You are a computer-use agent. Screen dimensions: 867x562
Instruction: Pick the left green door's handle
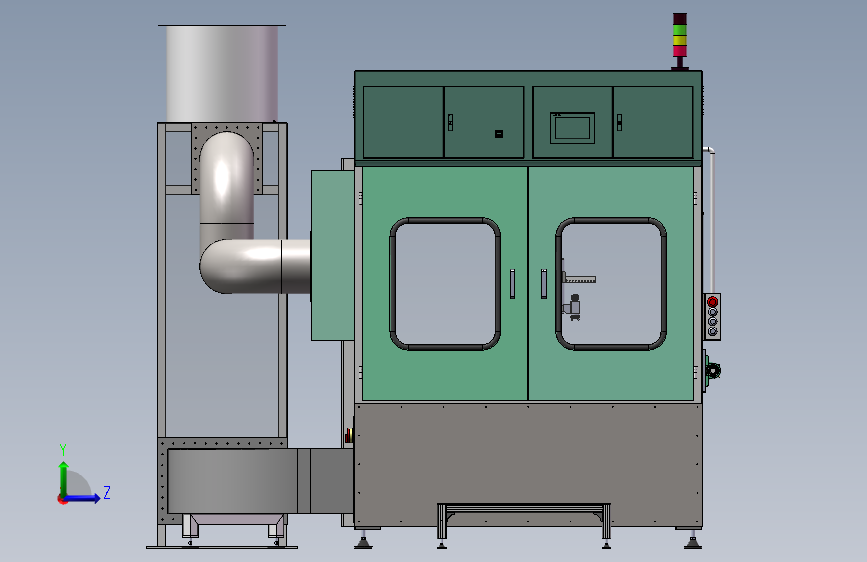[x=513, y=284]
